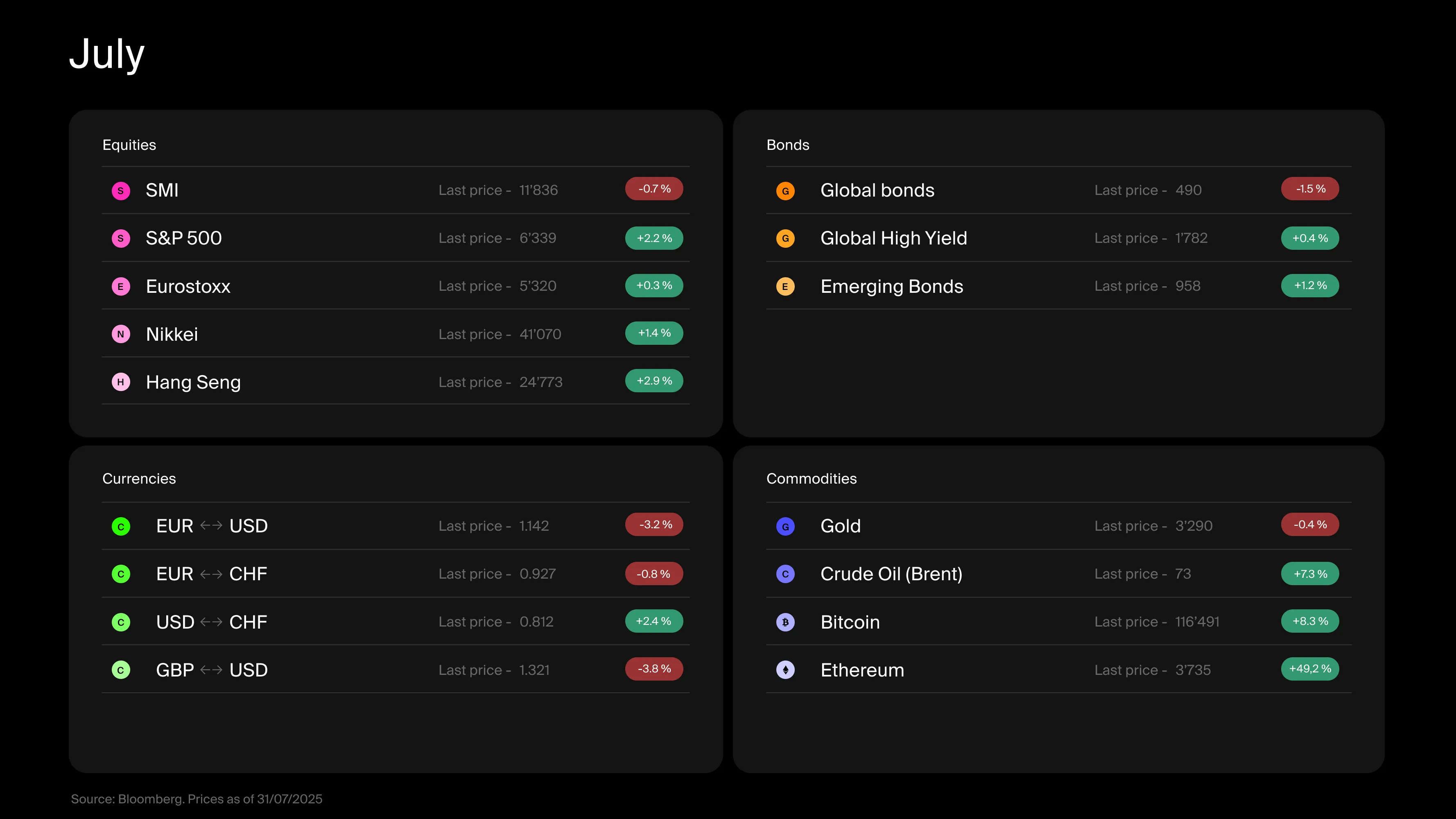Click the Global High Yield label
Screen dimensions: 1456x819
893,238
